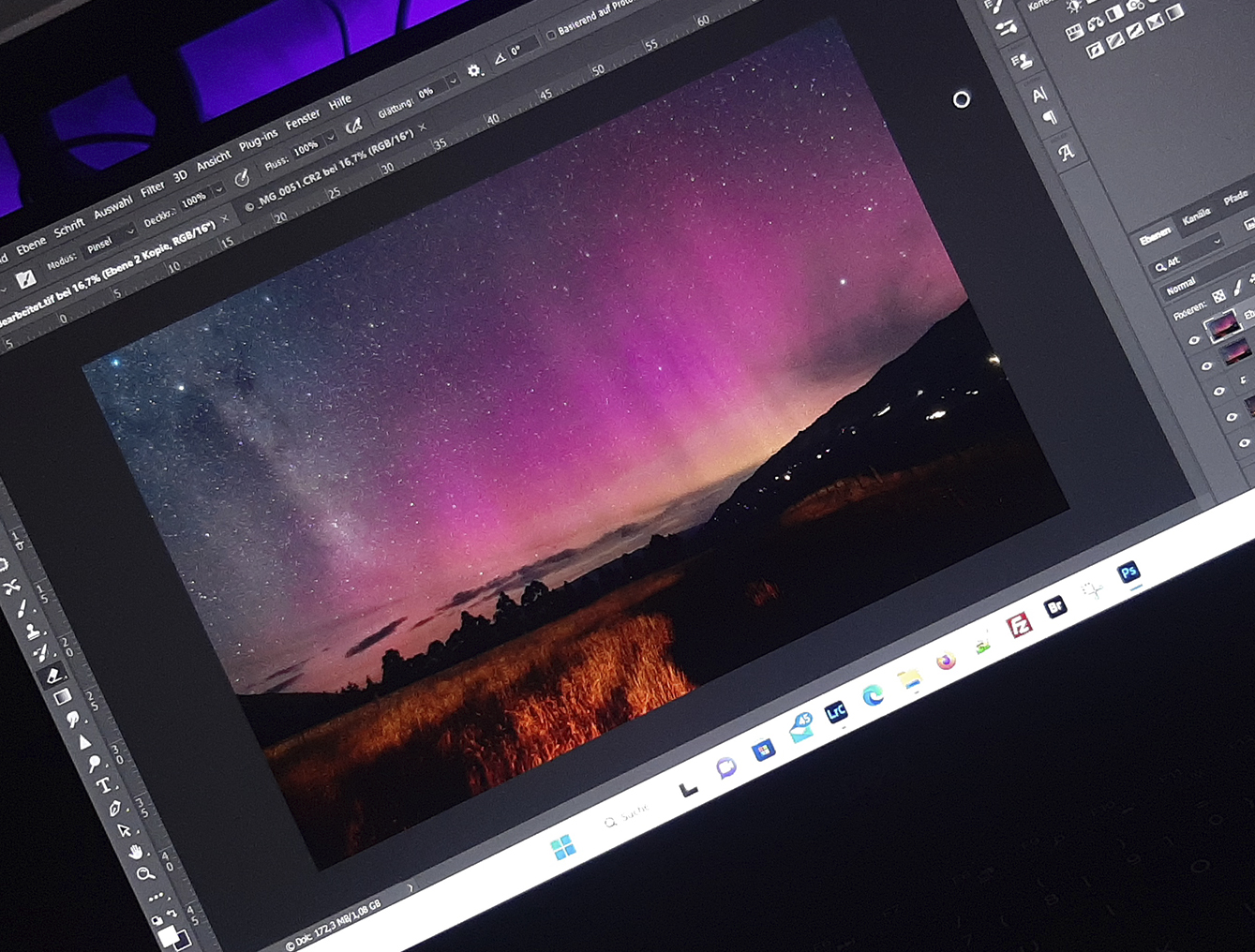The height and width of the screenshot is (952, 1255).
Task: Select the Eraser tool in the toolbar
Action: (53, 675)
